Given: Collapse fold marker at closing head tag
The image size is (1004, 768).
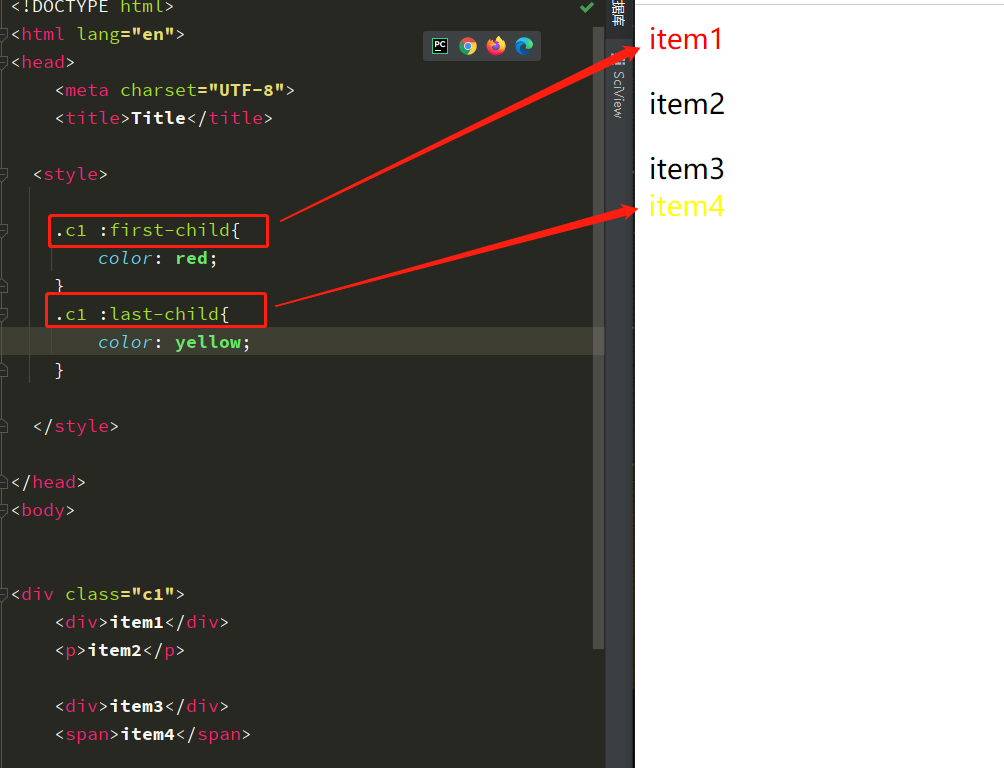Looking at the screenshot, I should tap(4, 482).
